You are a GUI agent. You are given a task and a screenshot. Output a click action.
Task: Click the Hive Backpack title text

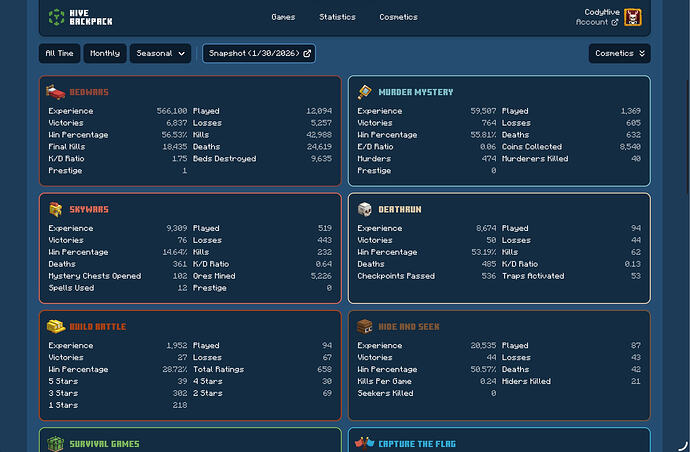point(91,17)
